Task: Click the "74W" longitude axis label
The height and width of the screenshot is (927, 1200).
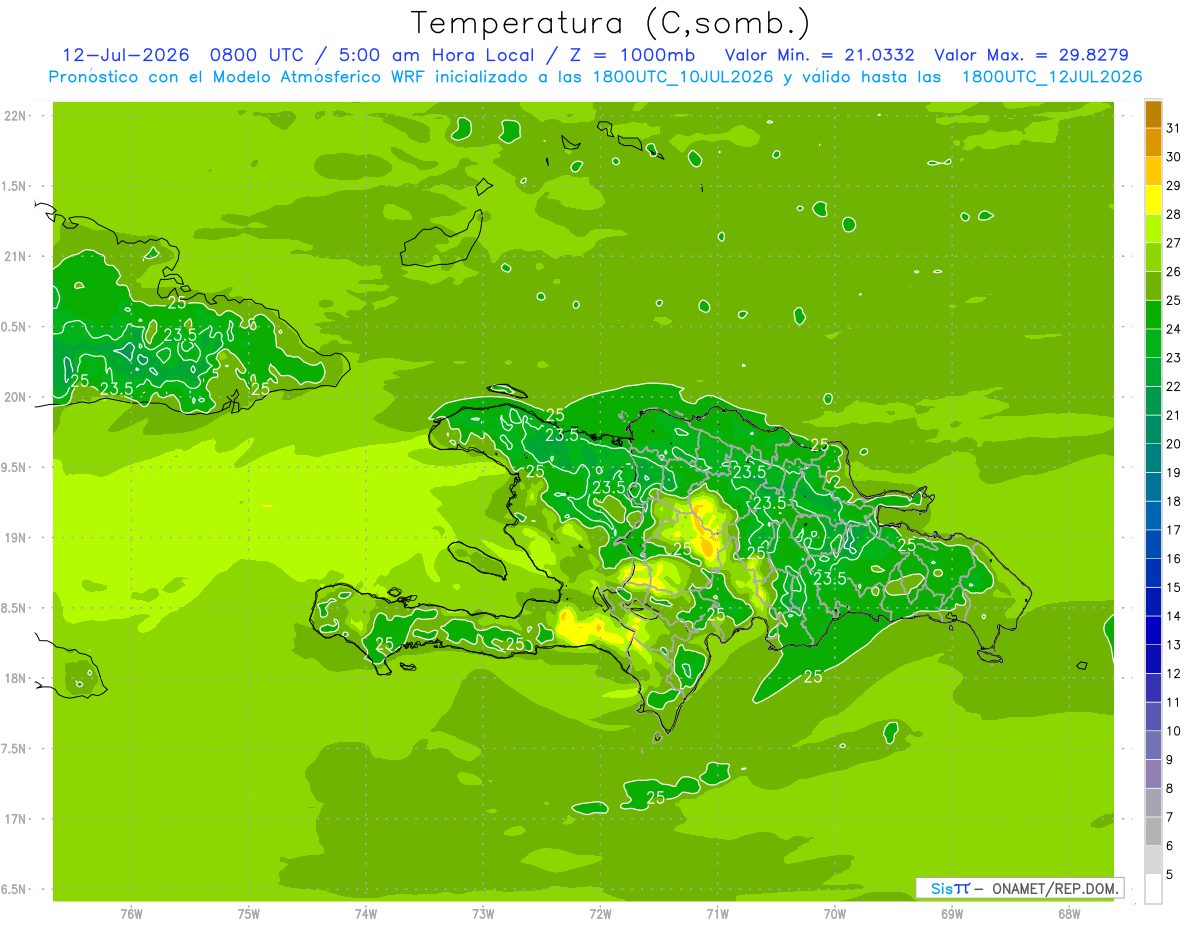Action: 366,914
